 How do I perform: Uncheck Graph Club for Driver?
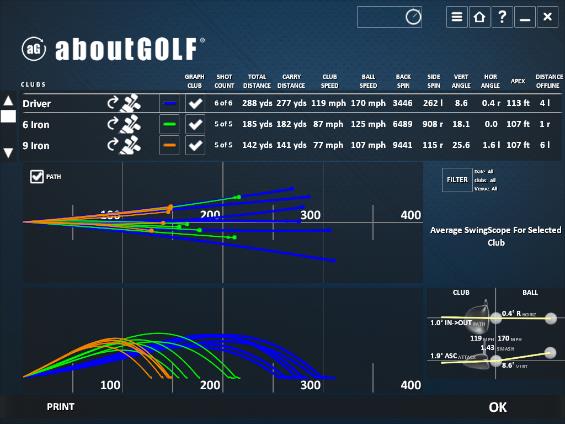(195, 103)
